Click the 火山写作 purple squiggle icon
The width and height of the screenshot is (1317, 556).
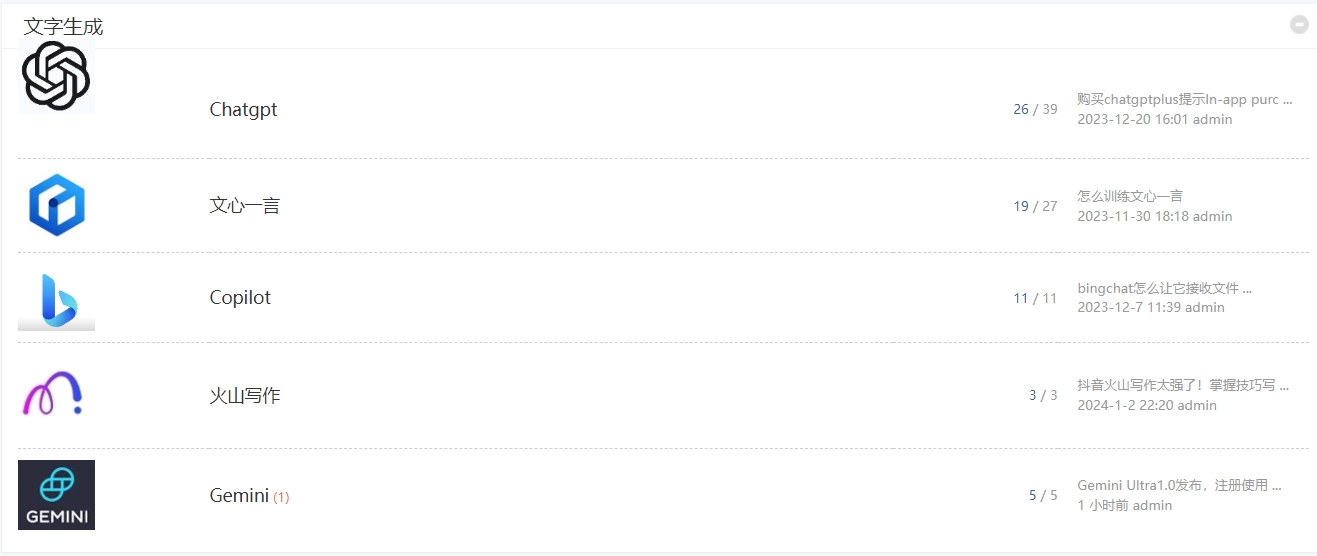[52, 393]
